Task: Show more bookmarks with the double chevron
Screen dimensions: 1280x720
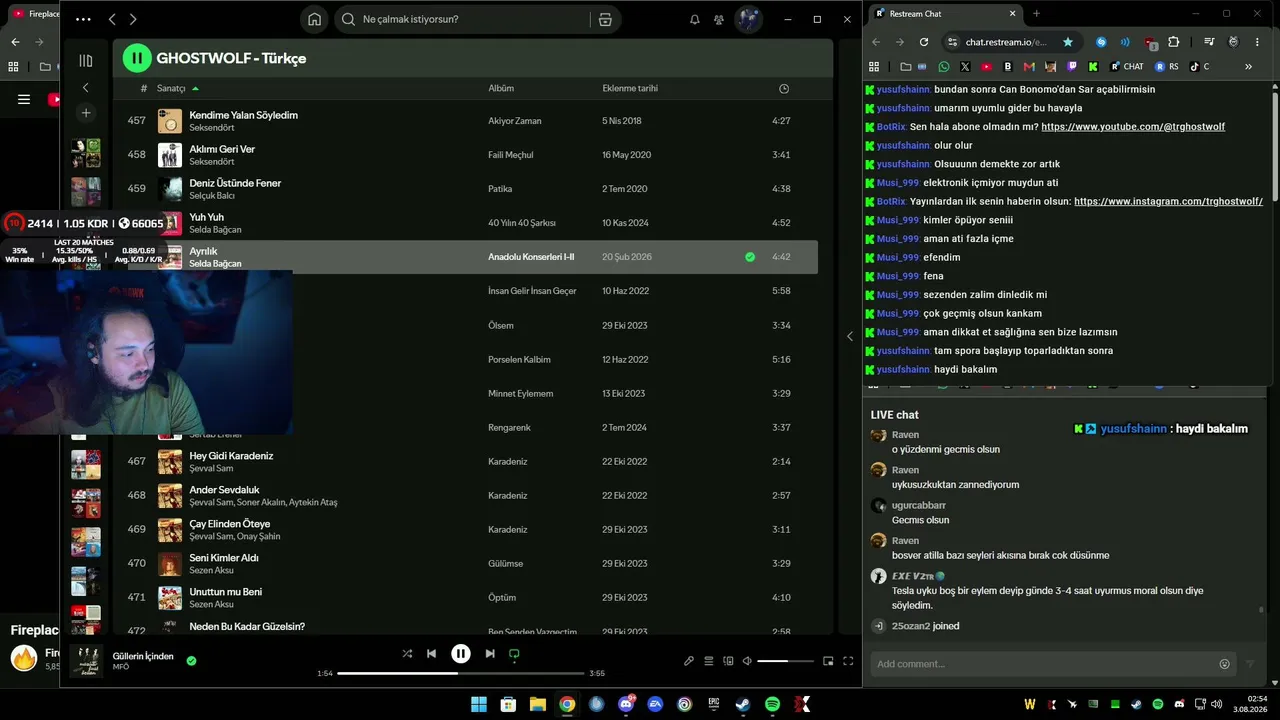Action: [x=1248, y=67]
